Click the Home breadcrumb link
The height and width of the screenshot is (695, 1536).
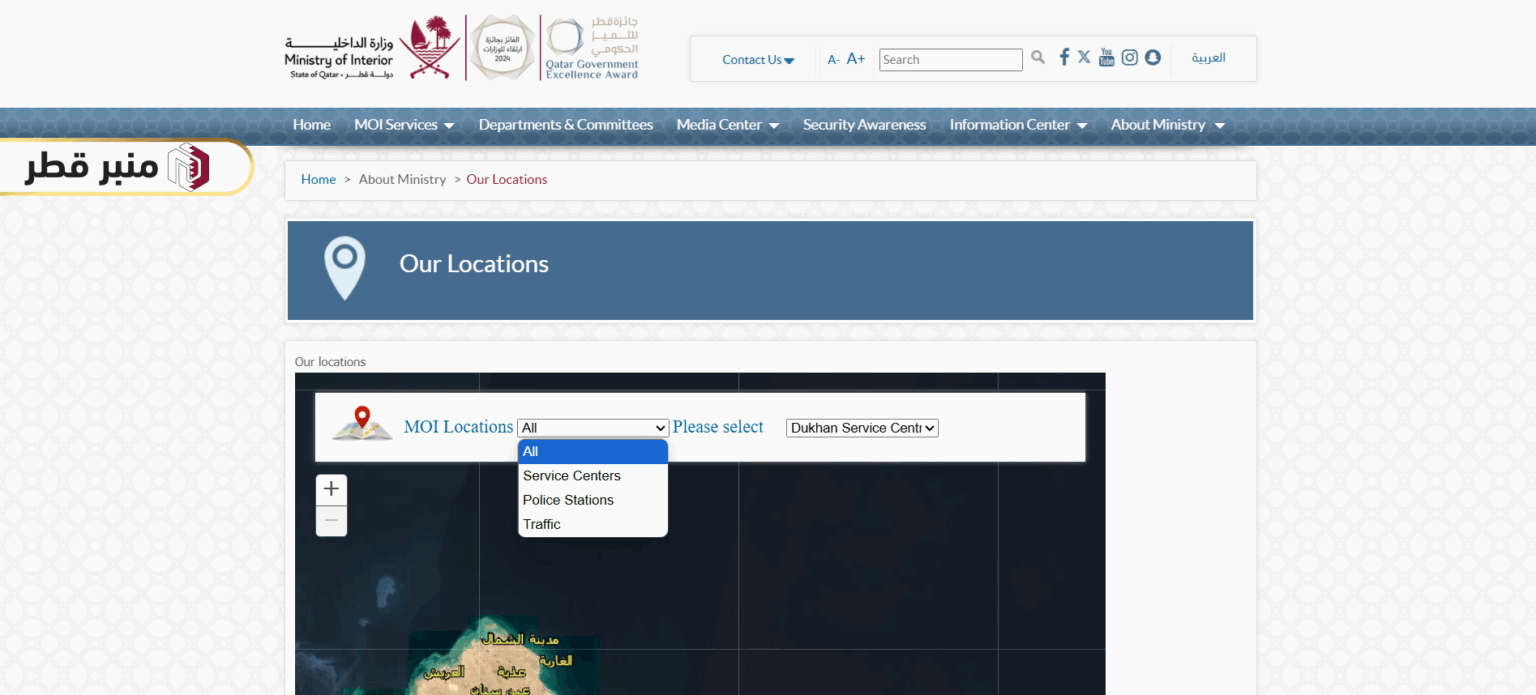[x=318, y=179]
